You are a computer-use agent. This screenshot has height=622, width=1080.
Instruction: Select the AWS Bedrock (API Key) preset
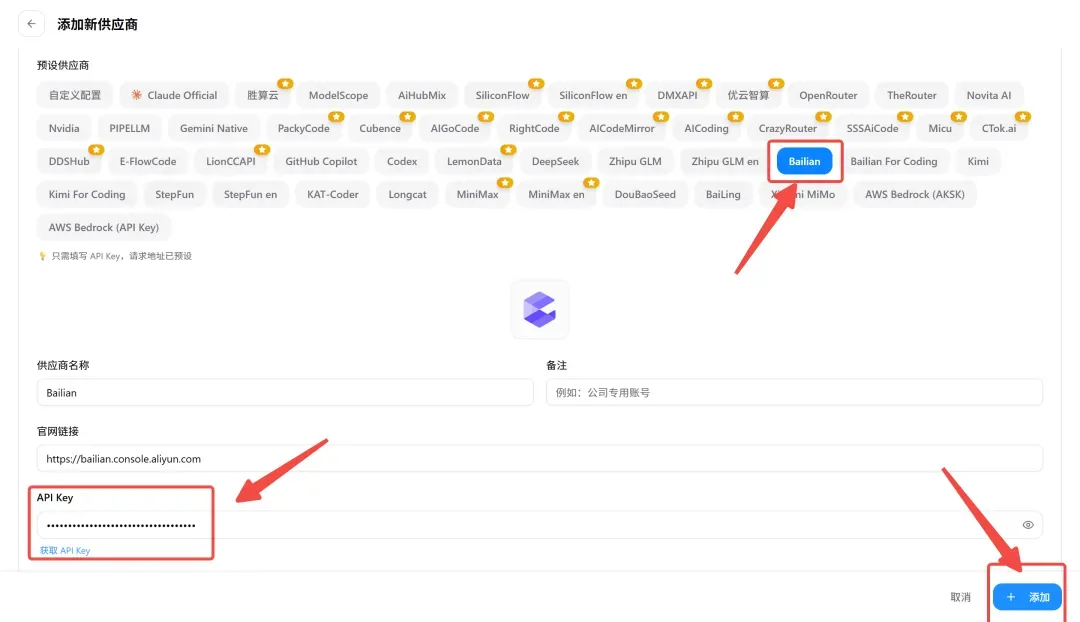[x=103, y=227]
